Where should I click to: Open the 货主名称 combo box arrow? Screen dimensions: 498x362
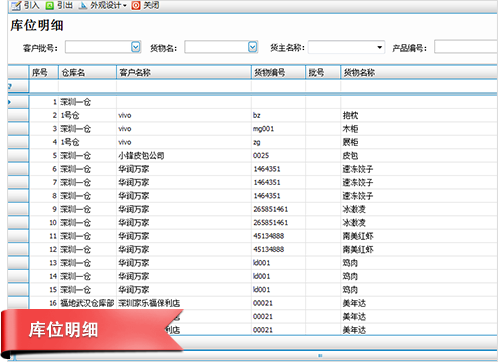click(379, 47)
